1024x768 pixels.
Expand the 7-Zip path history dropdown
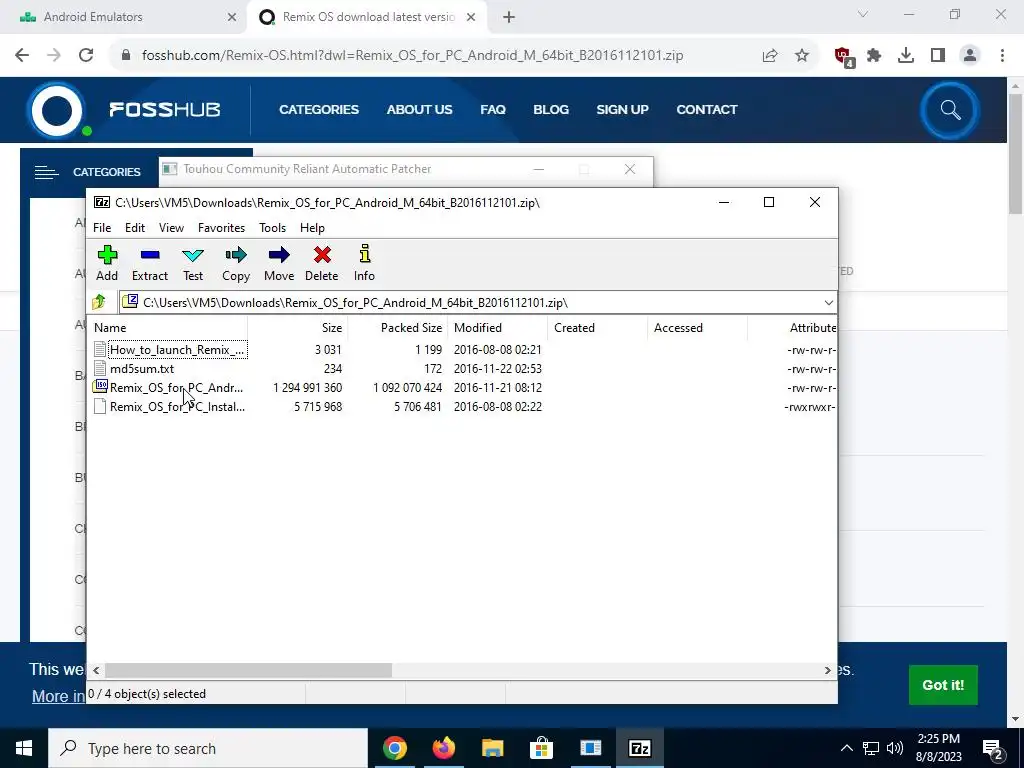point(828,302)
